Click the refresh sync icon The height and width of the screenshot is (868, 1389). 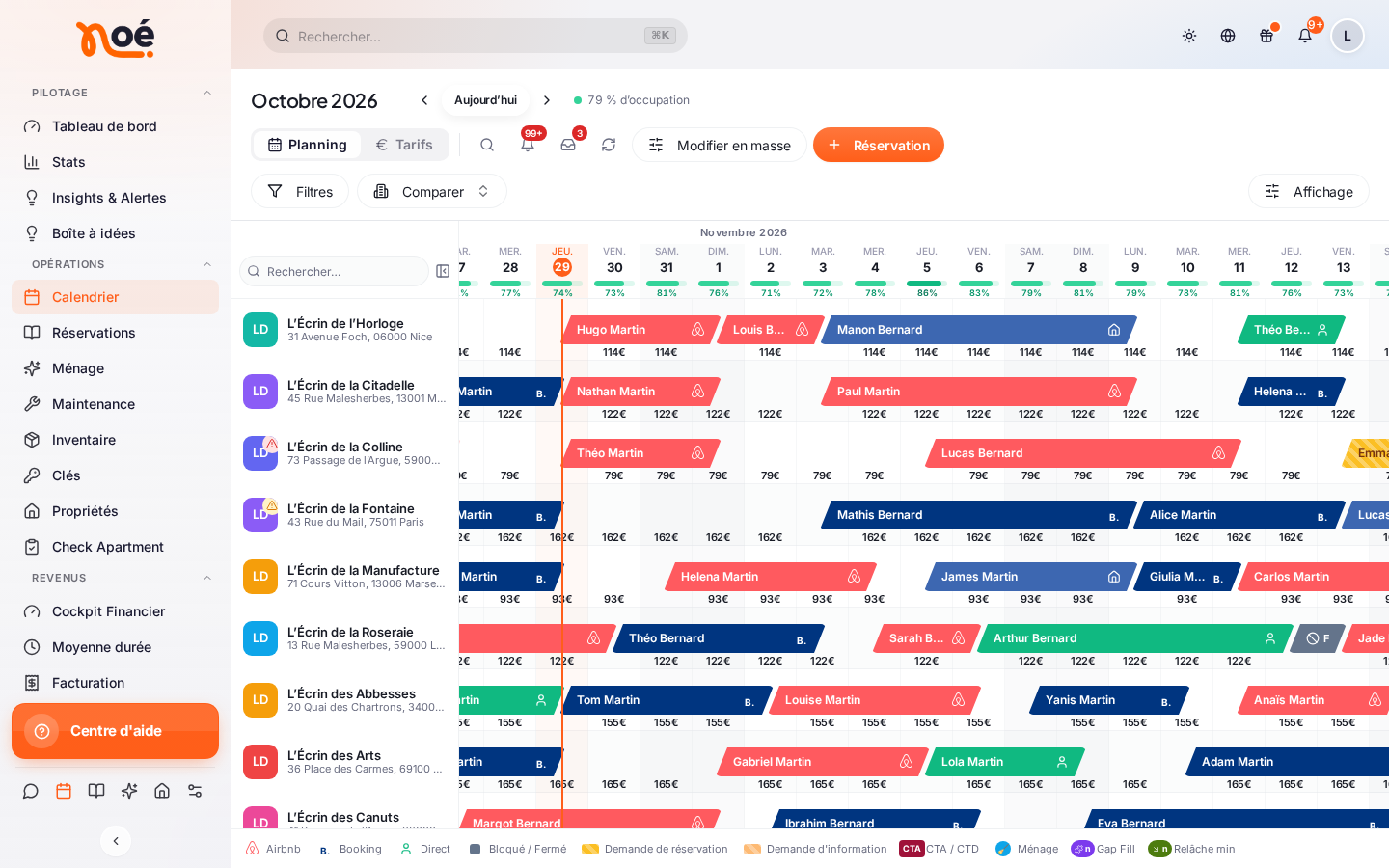[x=609, y=145]
